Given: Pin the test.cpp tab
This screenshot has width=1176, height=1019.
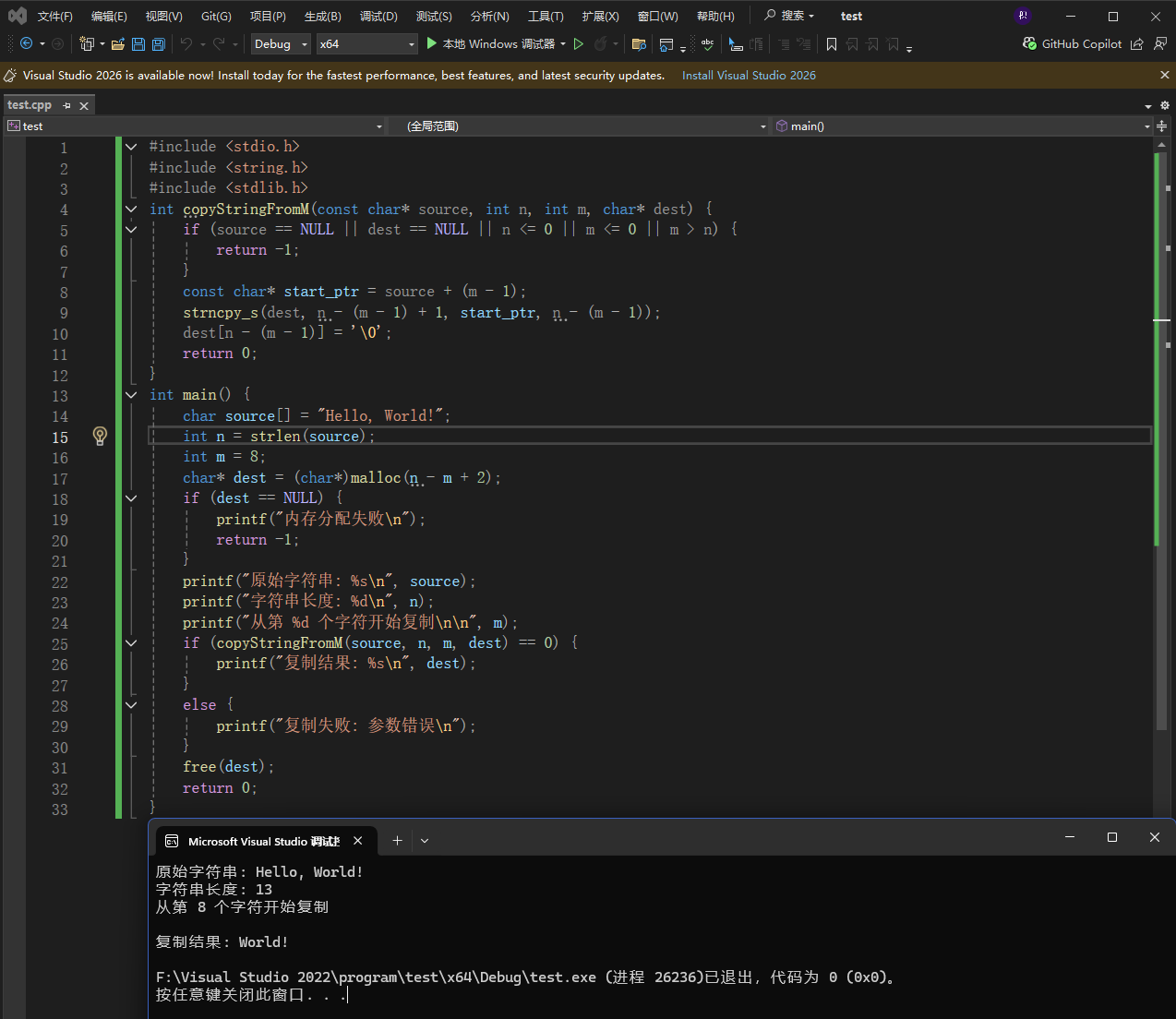Looking at the screenshot, I should point(66,105).
